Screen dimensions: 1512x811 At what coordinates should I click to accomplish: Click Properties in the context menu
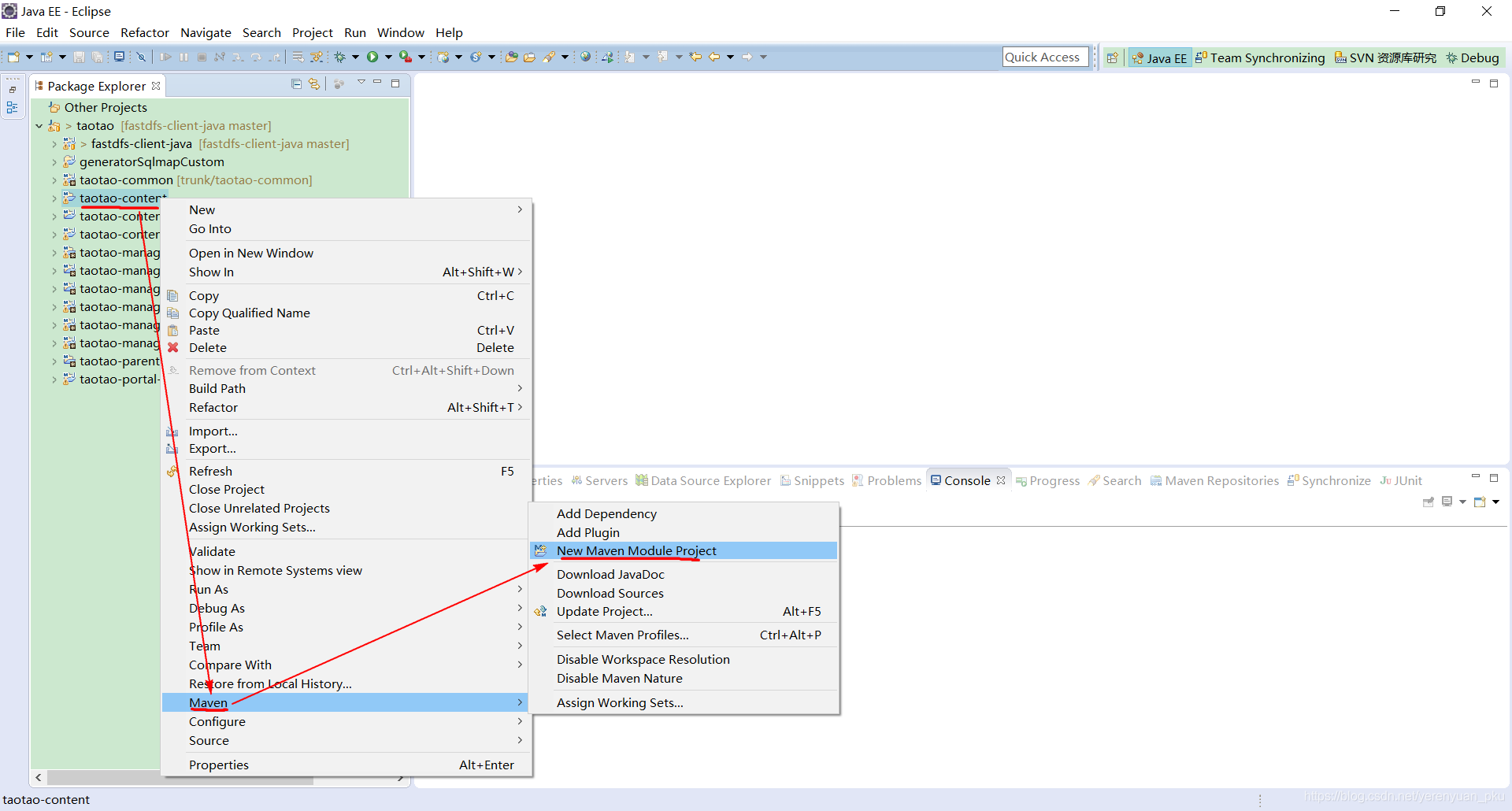coord(345,765)
